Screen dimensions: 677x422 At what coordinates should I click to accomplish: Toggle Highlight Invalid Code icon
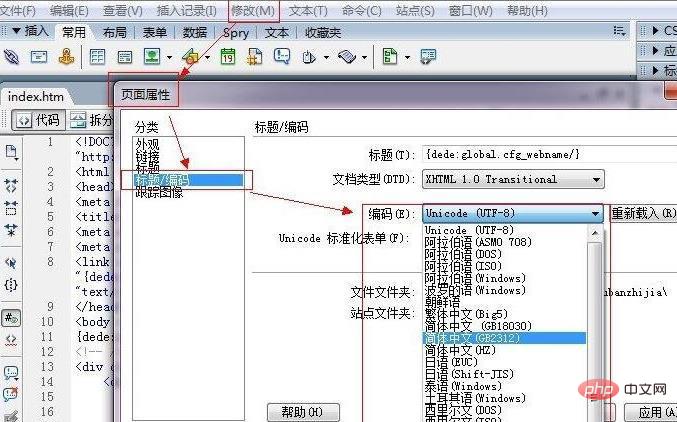click(11, 340)
